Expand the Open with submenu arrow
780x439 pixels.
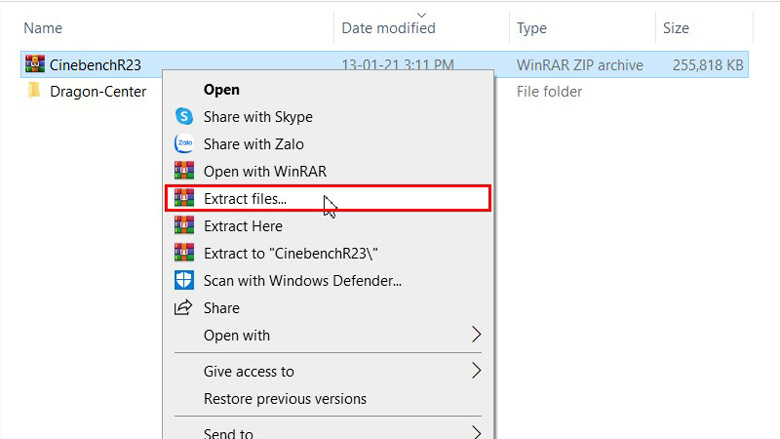point(476,335)
